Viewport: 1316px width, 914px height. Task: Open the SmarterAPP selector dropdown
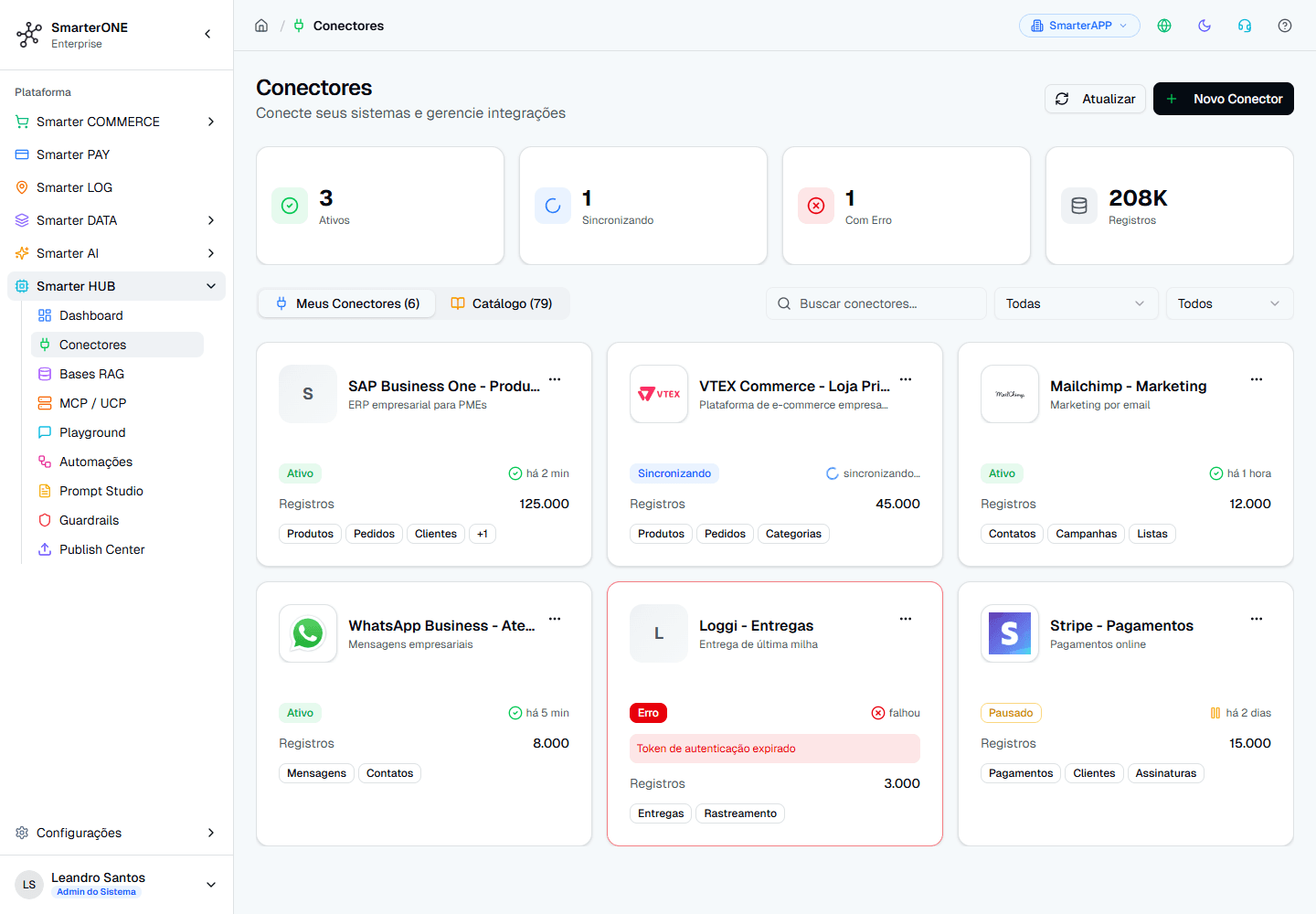1079,26
